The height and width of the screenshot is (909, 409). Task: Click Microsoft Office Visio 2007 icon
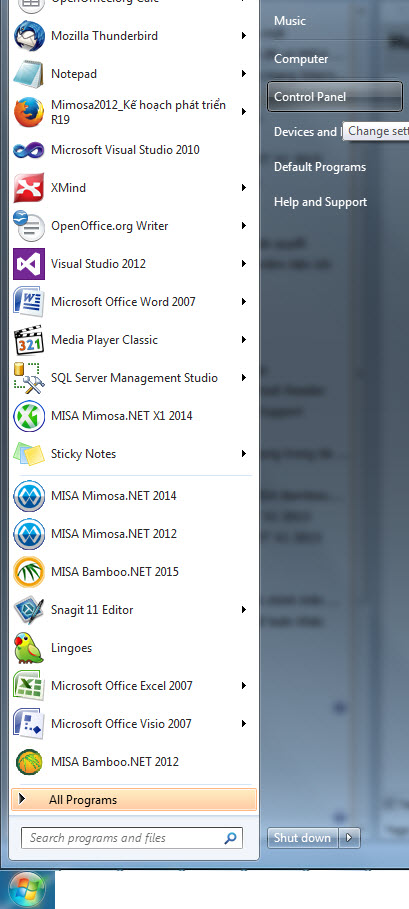28,724
